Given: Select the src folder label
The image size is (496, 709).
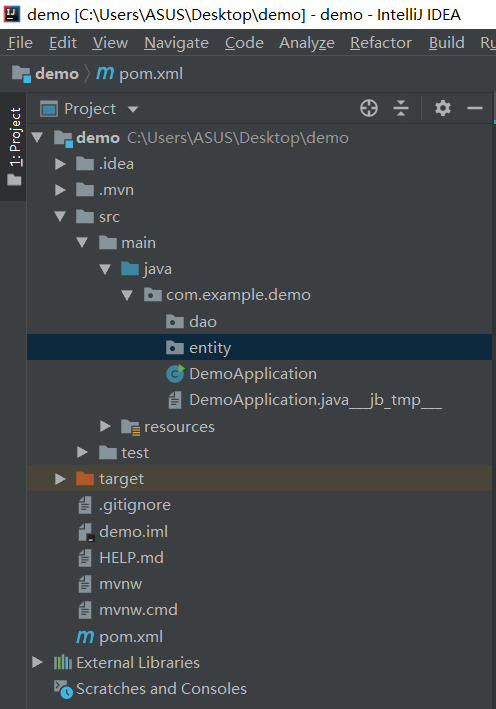Looking at the screenshot, I should click(x=109, y=217).
